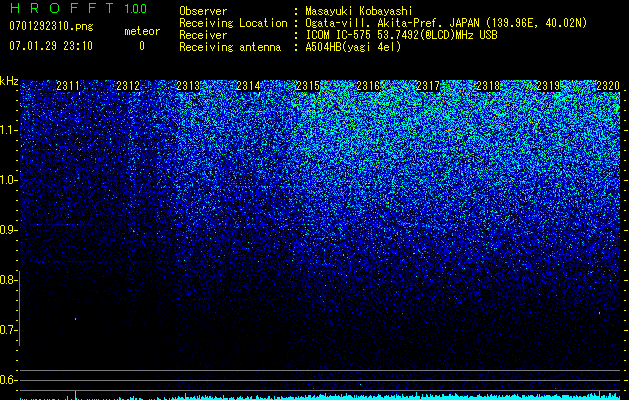Click the Receiver field label
The image size is (629, 400).
pos(203,35)
